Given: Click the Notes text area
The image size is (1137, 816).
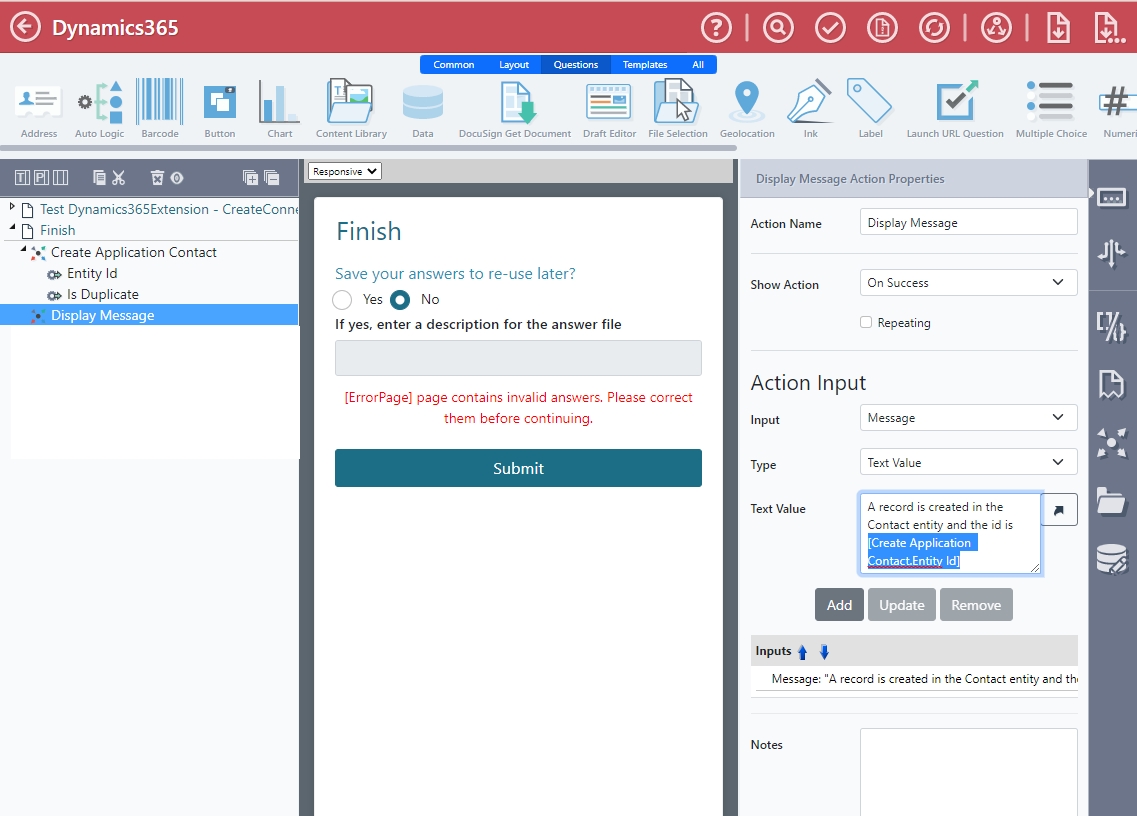Looking at the screenshot, I should coord(968,772).
